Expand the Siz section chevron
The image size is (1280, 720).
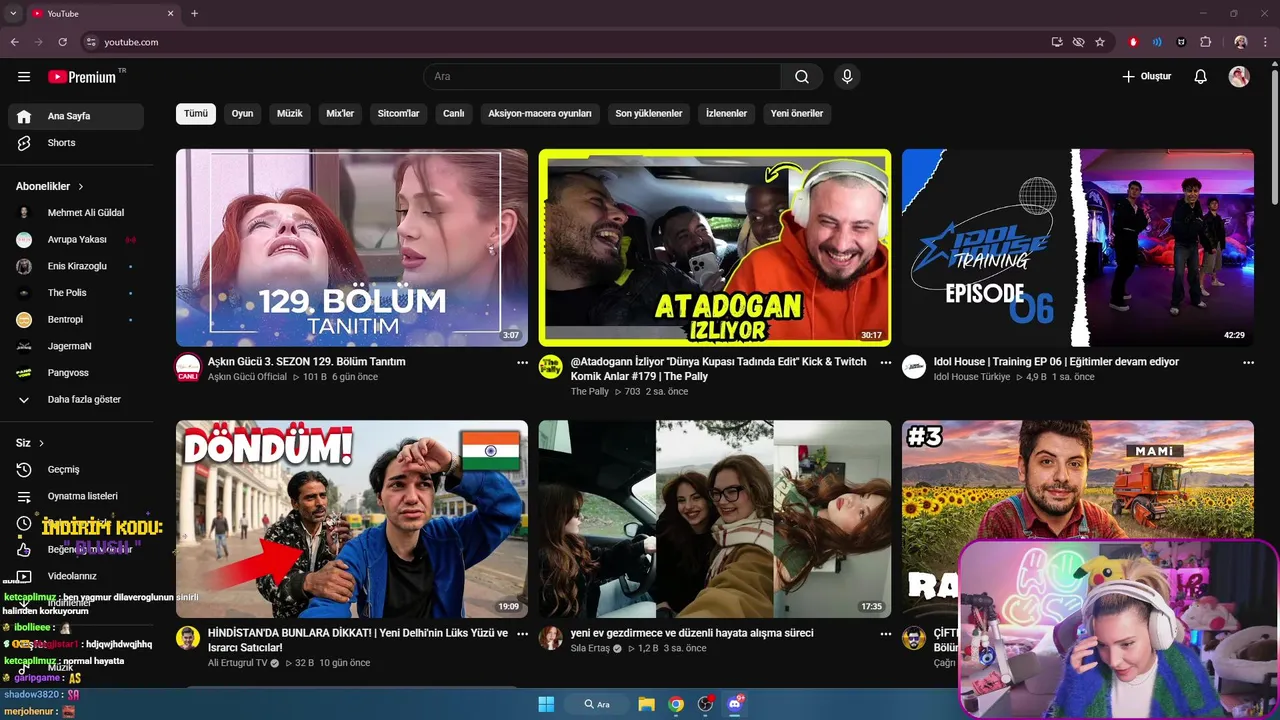click(x=41, y=443)
